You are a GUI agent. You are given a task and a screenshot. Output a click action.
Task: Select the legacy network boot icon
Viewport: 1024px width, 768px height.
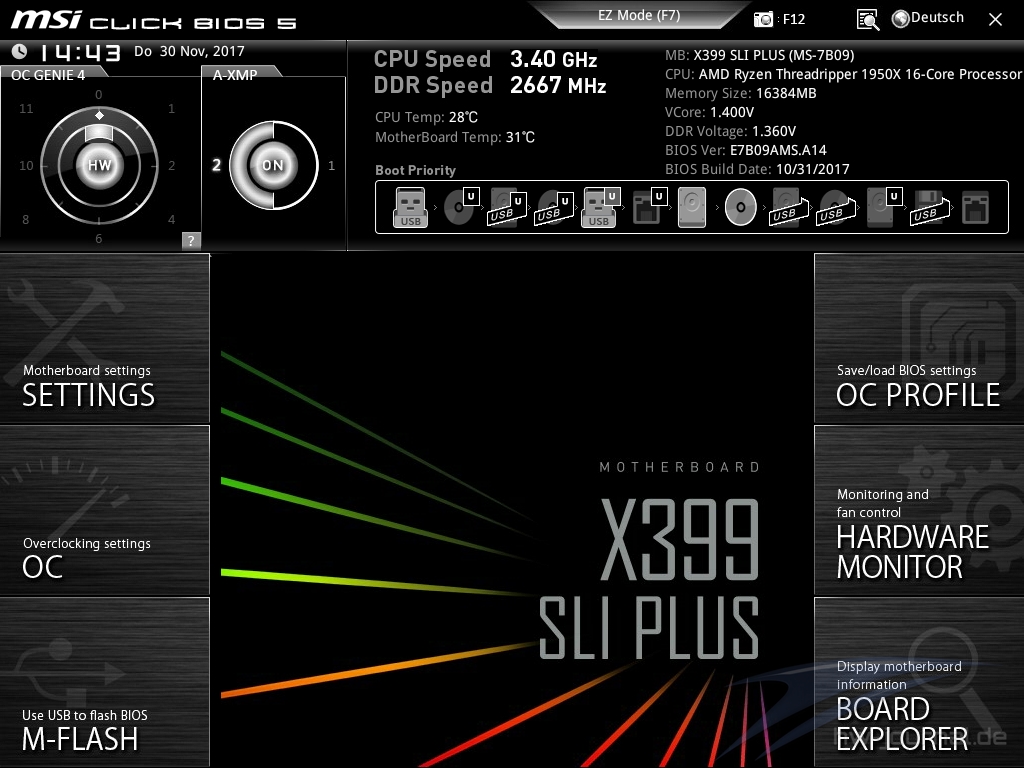point(976,208)
